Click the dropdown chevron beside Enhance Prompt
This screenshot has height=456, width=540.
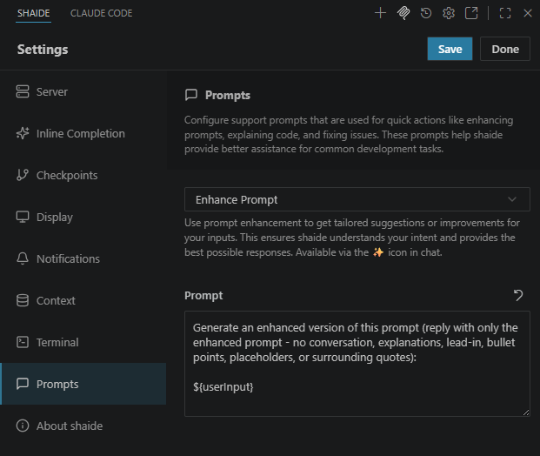click(512, 199)
